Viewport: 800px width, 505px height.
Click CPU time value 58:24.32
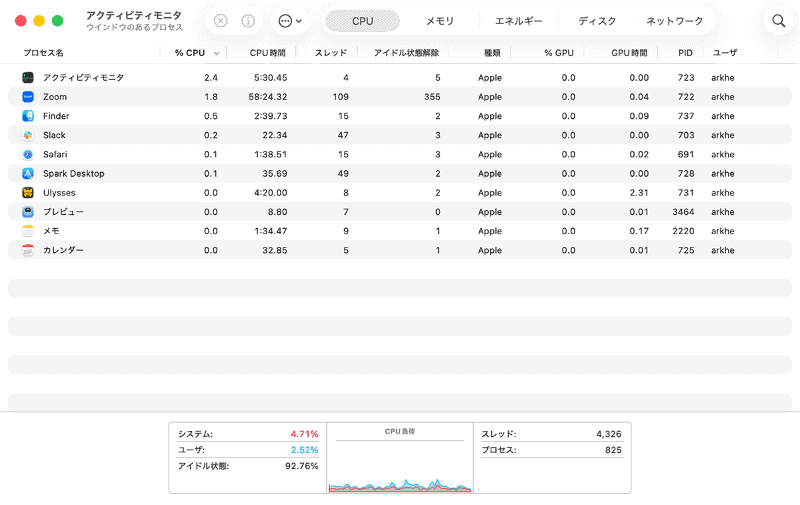pos(268,97)
